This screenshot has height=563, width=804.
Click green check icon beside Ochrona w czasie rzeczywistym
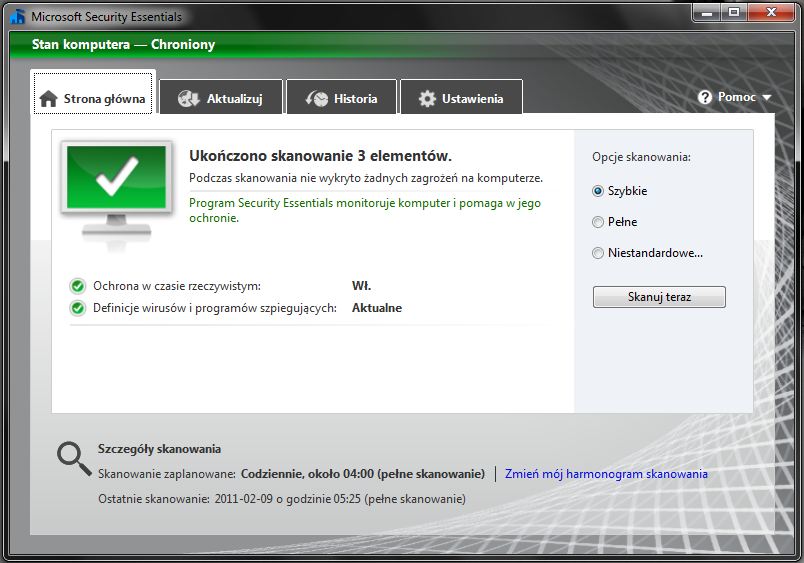pos(78,286)
